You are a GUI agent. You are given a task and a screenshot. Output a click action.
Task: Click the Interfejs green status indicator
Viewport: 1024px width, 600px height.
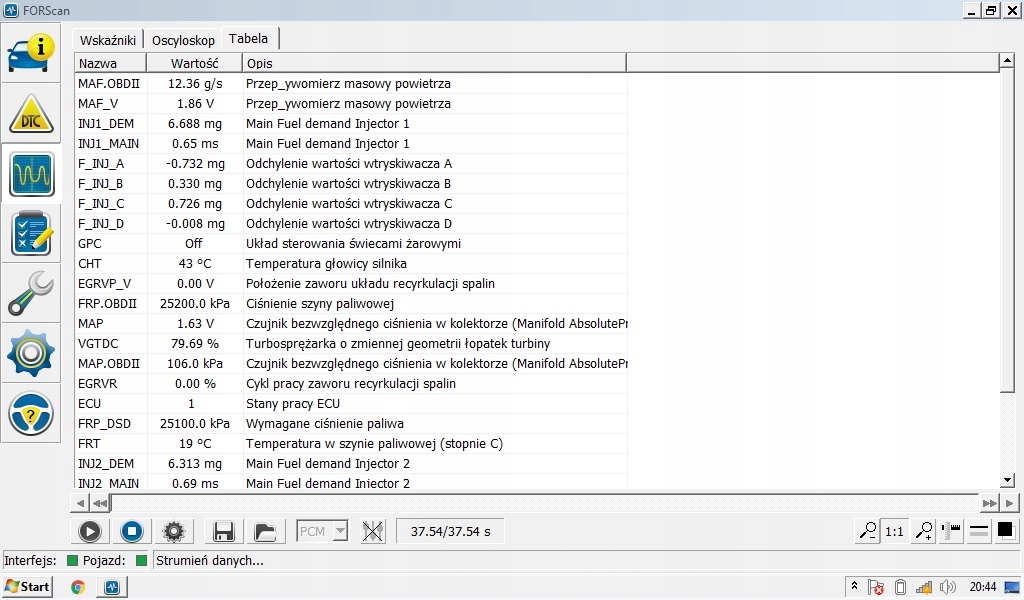pos(72,561)
